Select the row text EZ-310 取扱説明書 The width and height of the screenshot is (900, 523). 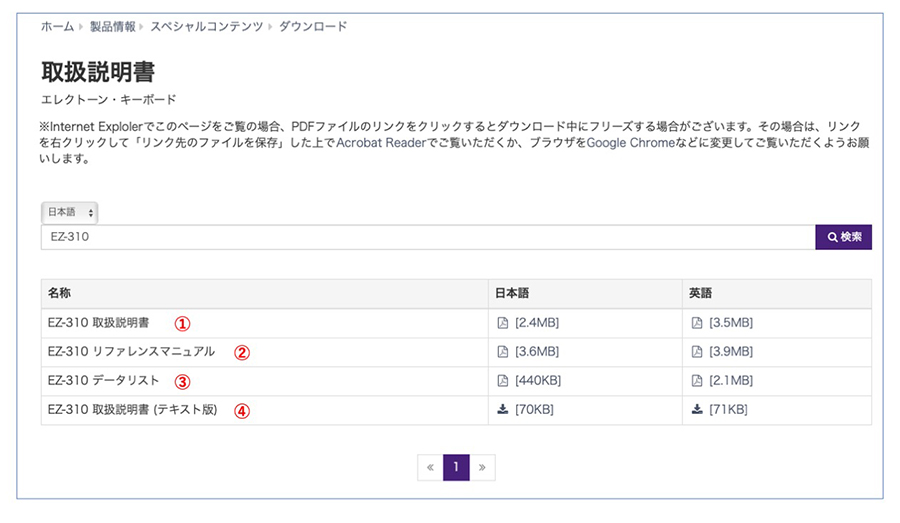98,323
